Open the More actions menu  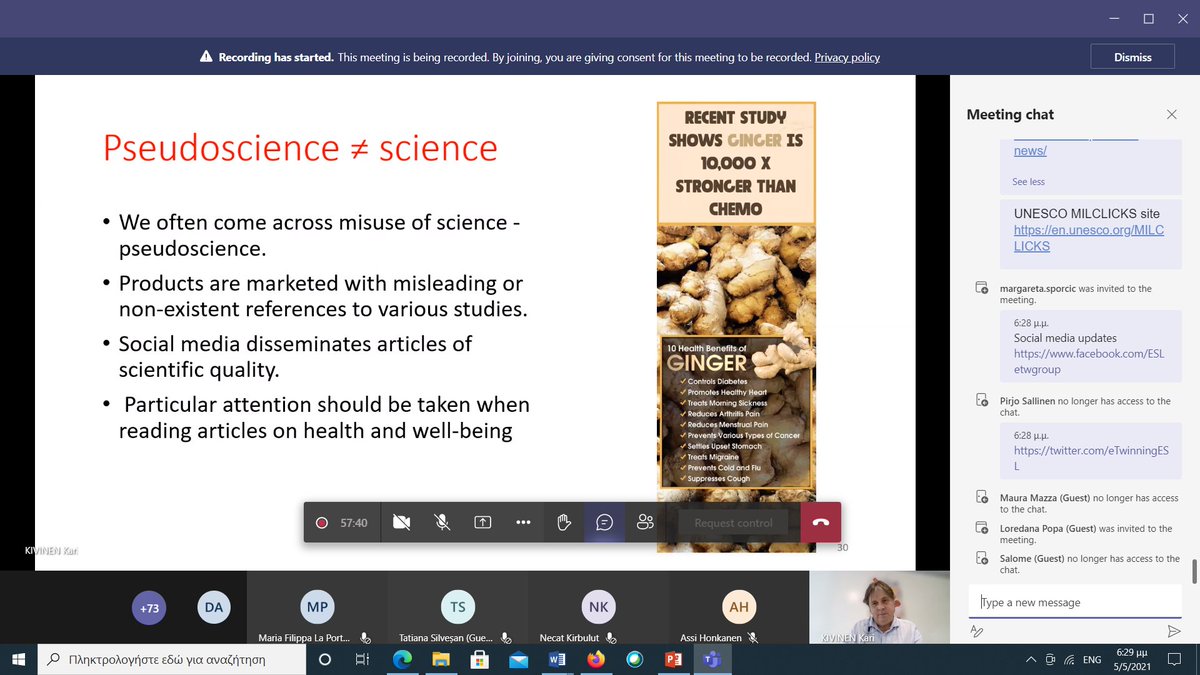pos(522,521)
